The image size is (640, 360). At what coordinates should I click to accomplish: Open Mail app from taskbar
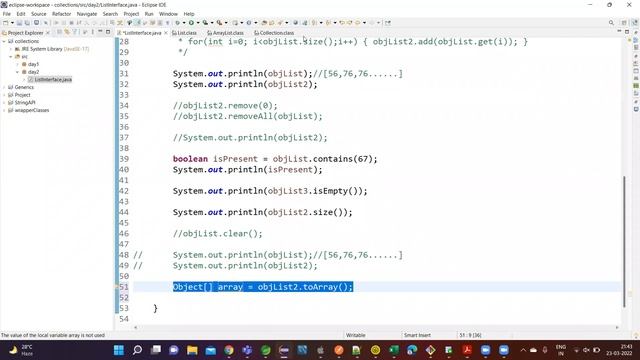211,350
